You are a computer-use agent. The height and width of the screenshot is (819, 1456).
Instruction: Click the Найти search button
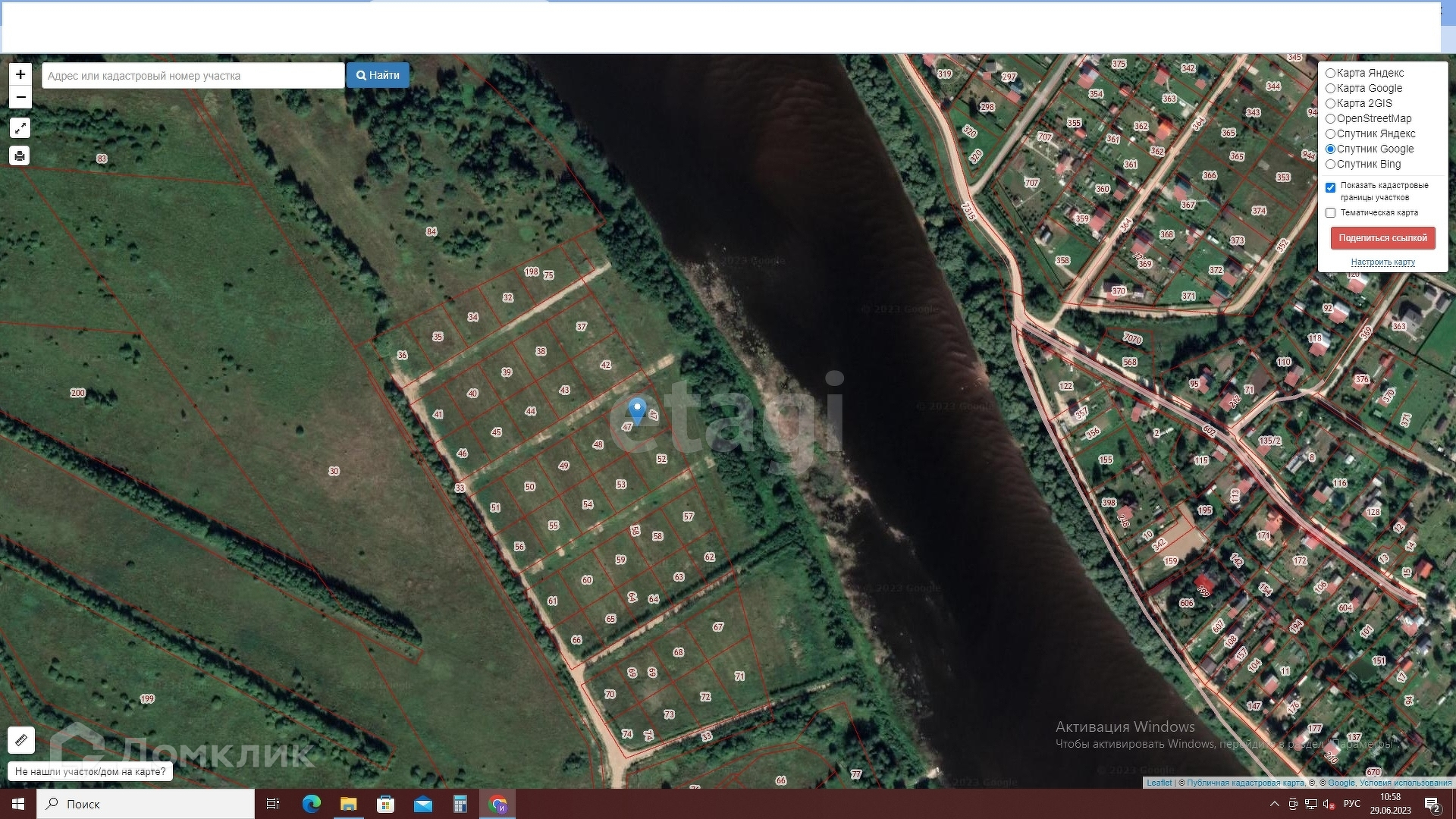(x=378, y=75)
